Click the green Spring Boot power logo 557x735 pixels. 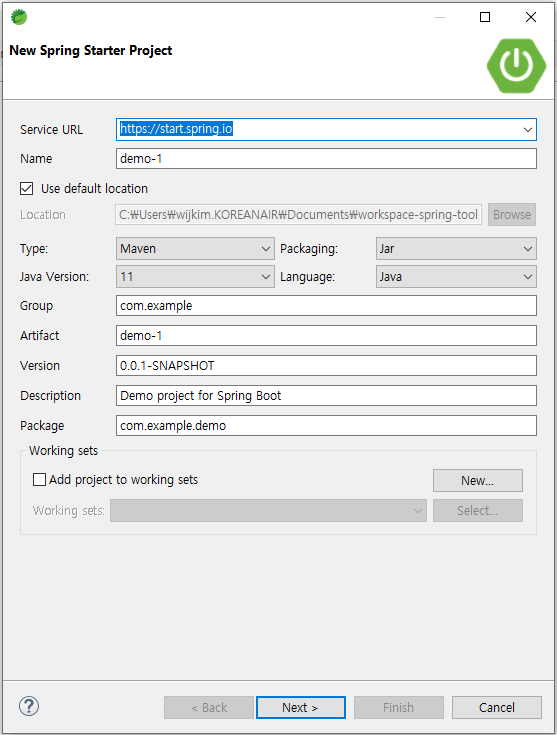(516, 66)
